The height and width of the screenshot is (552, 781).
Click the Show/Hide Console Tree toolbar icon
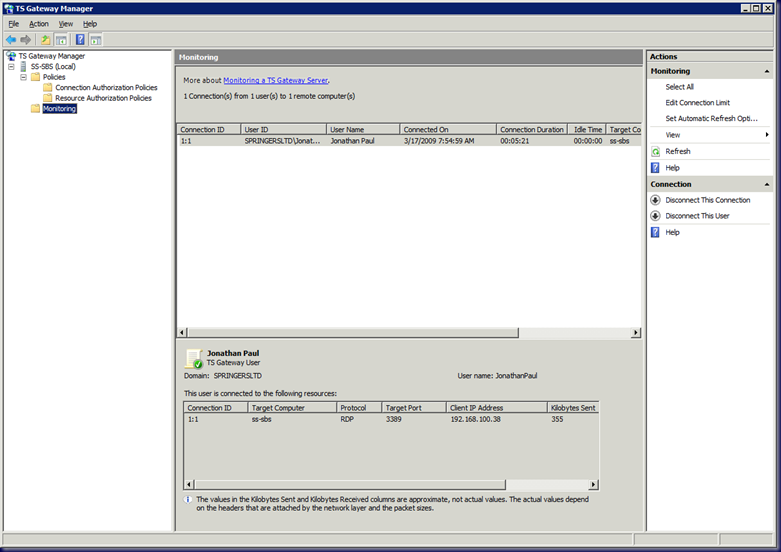(61, 39)
